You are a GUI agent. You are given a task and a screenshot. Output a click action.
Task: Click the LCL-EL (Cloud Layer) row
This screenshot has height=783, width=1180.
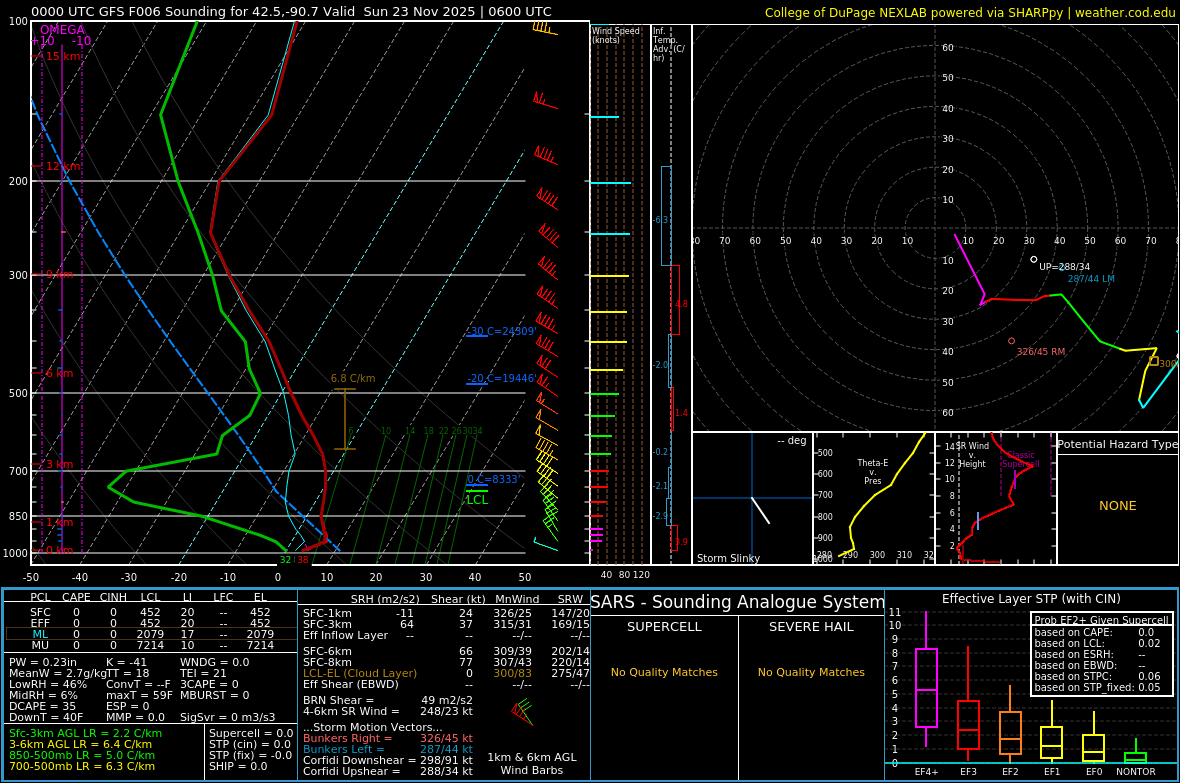(445, 673)
